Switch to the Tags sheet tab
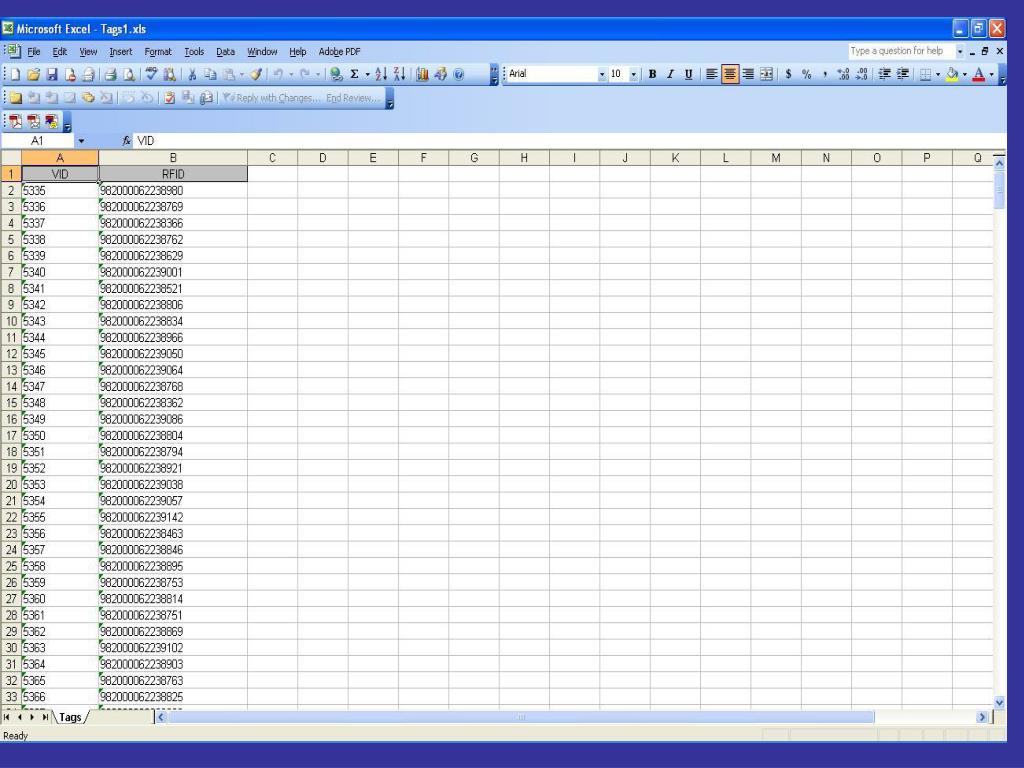The height and width of the screenshot is (768, 1024). [x=71, y=717]
